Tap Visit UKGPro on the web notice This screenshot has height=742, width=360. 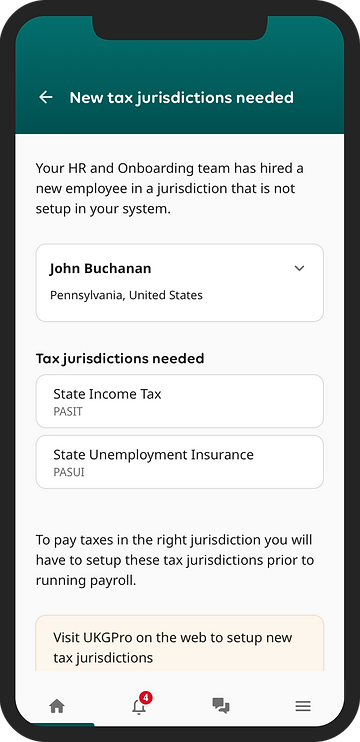(x=180, y=643)
